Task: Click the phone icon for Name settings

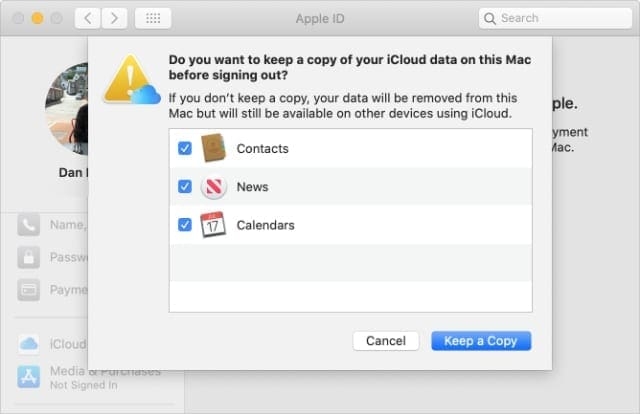Action: tap(28, 225)
